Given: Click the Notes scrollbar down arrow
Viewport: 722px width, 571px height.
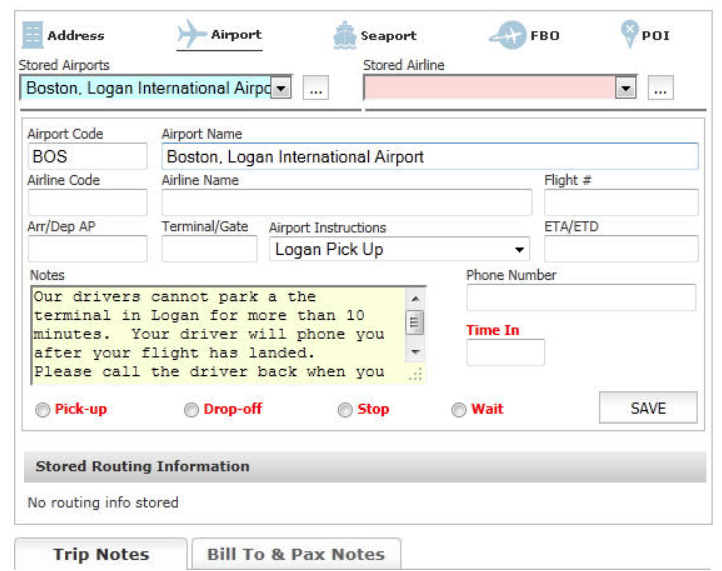Looking at the screenshot, I should pos(416,353).
